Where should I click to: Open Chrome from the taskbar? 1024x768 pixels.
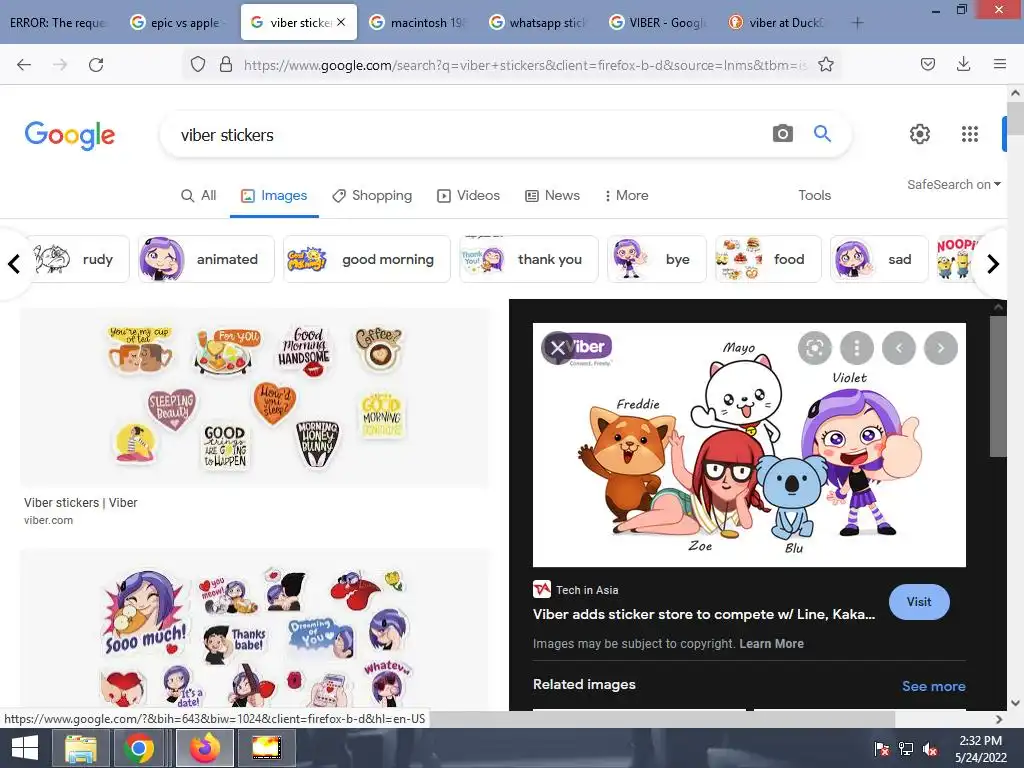pos(138,748)
